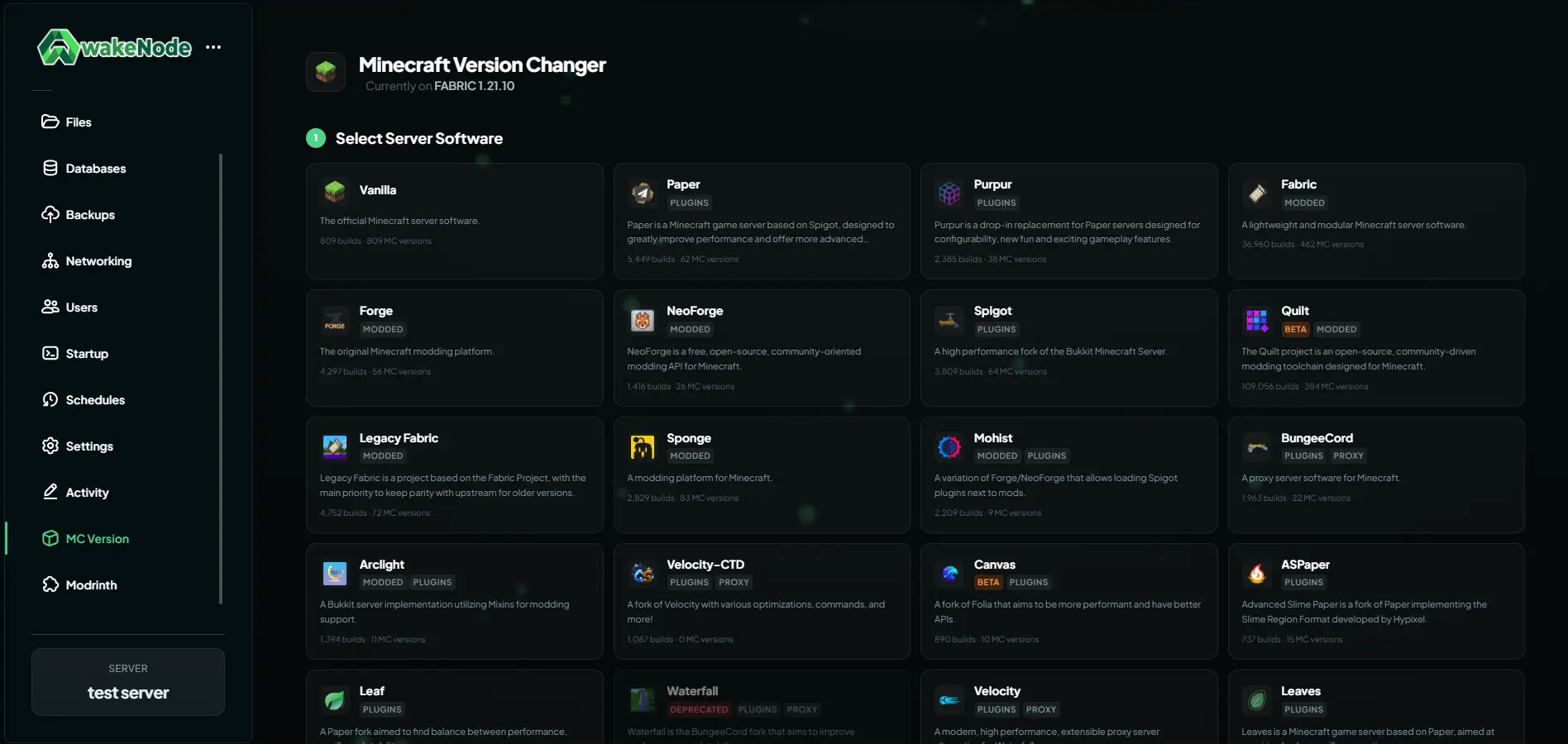1568x744 pixels.
Task: Select the BungeeCord proxy card
Action: [x=1375, y=475]
